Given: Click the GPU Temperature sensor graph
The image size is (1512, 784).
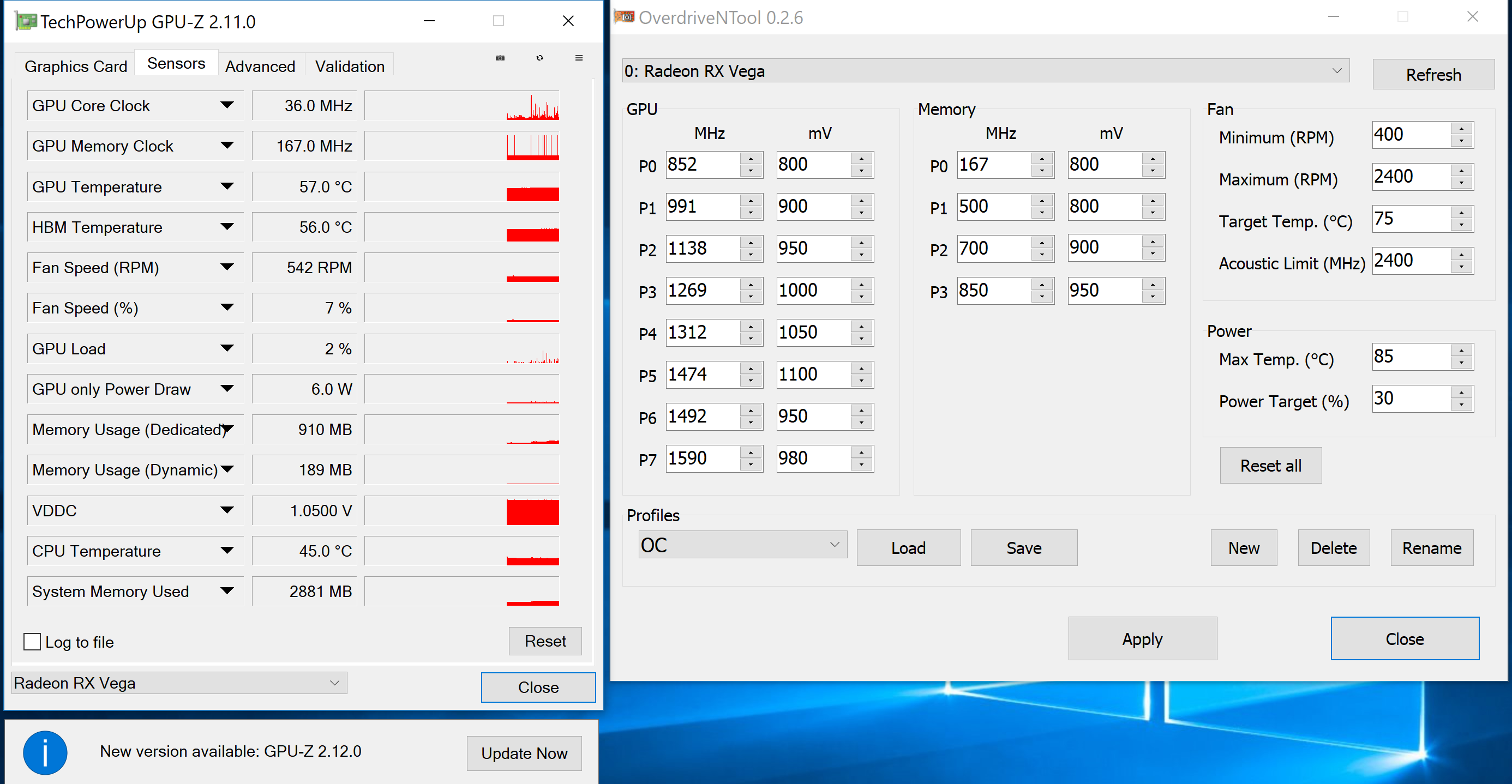Looking at the screenshot, I should (462, 186).
